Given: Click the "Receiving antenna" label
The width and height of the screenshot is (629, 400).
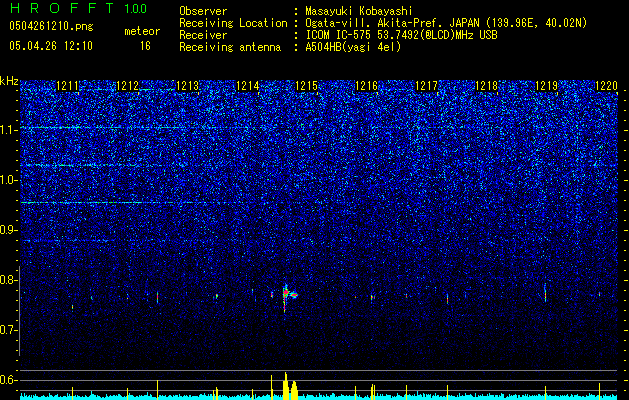Looking at the screenshot, I should (230, 47).
